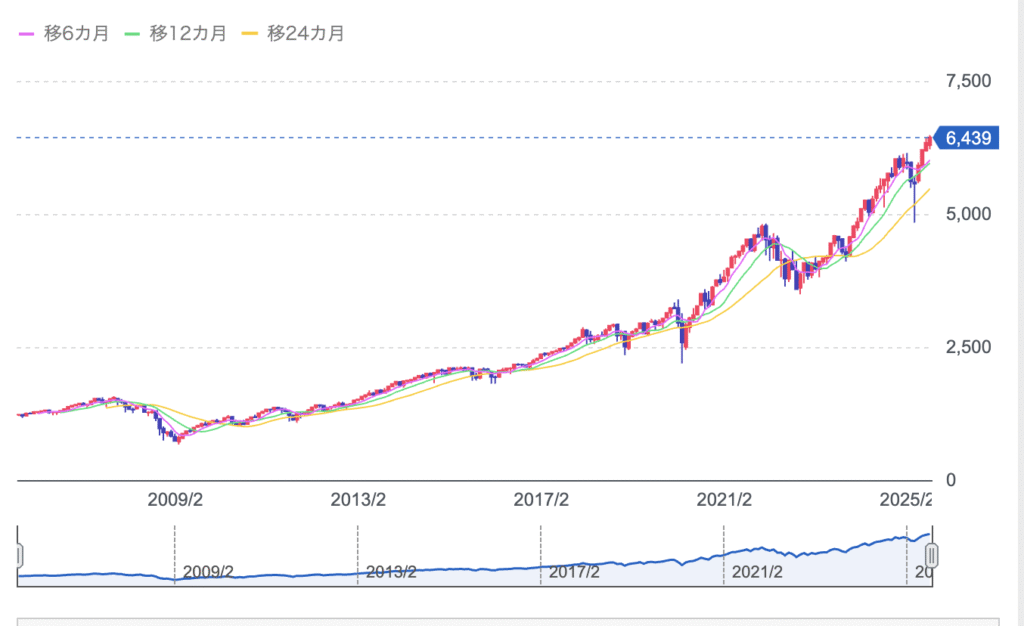Toggle the 移6カ月 moving average legend label
Viewport: 1024px width, 626px height.
78,33
